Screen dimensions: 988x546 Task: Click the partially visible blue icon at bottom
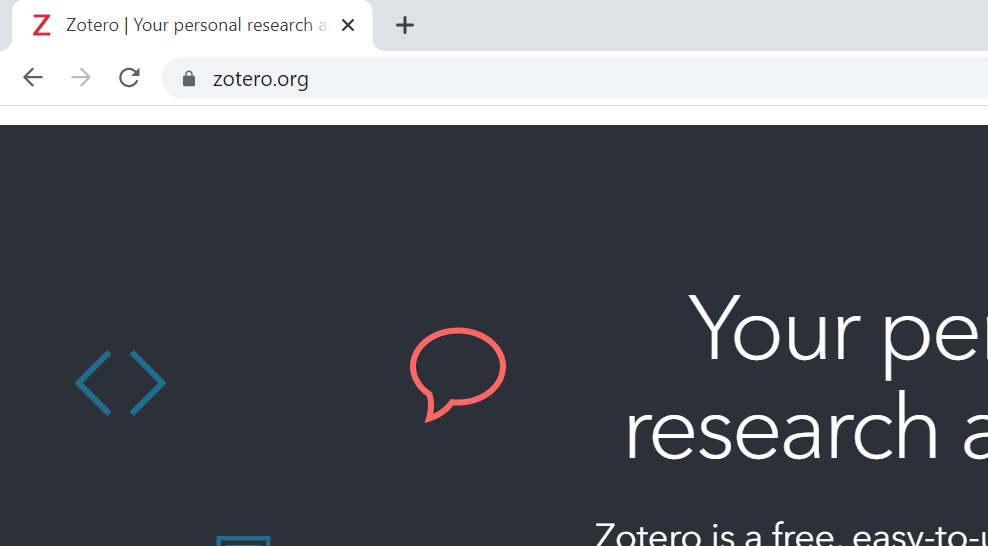click(243, 541)
